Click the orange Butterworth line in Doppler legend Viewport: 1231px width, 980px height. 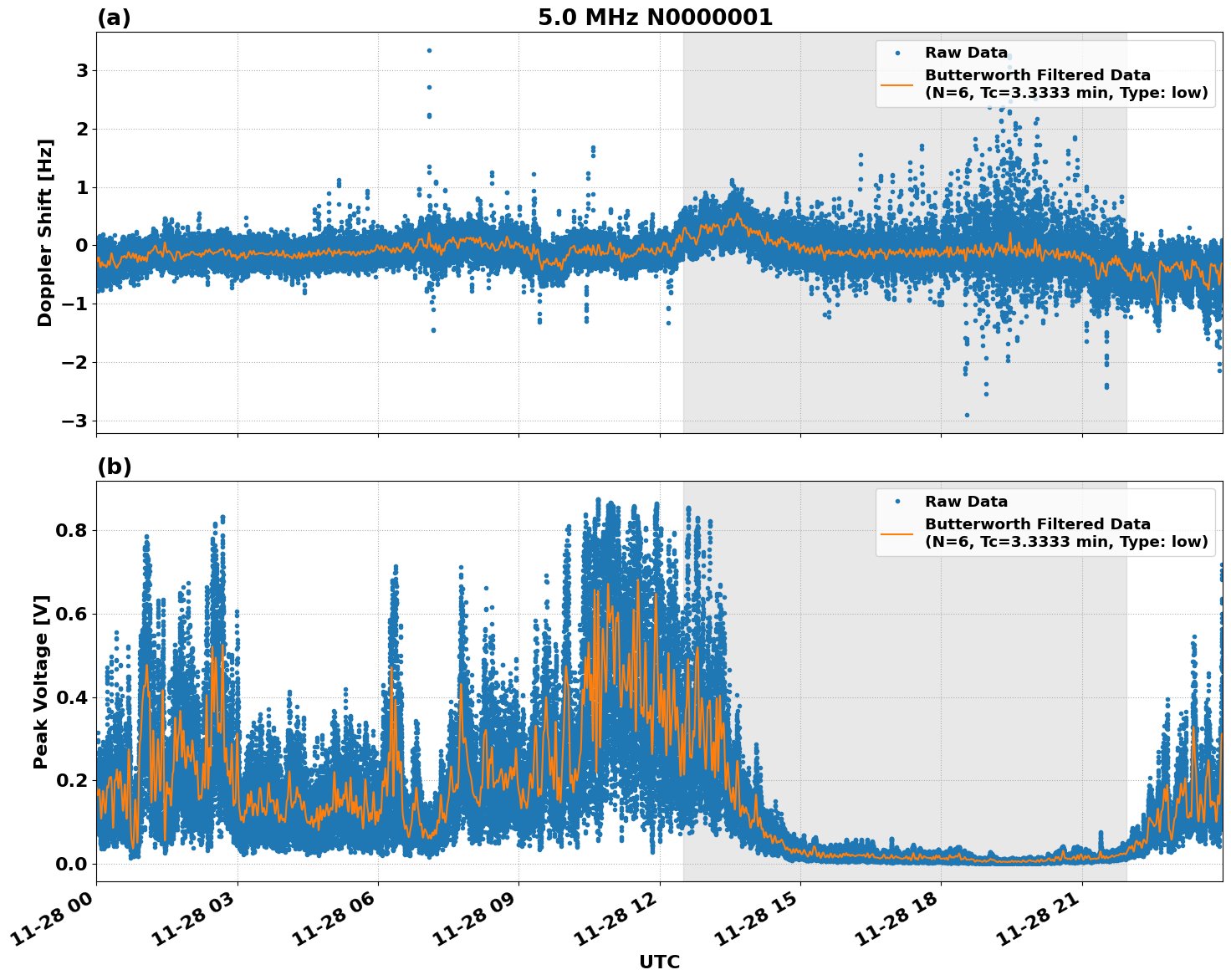[896, 84]
